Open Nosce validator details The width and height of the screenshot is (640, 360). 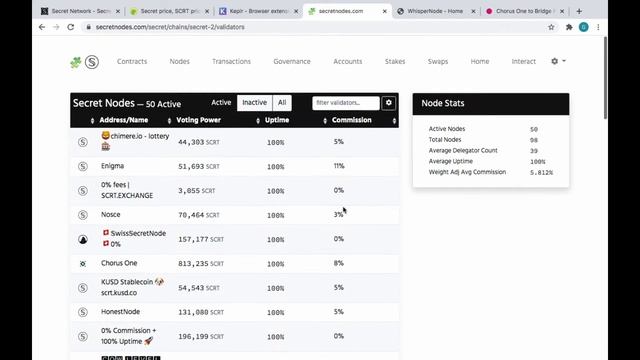click(111, 214)
